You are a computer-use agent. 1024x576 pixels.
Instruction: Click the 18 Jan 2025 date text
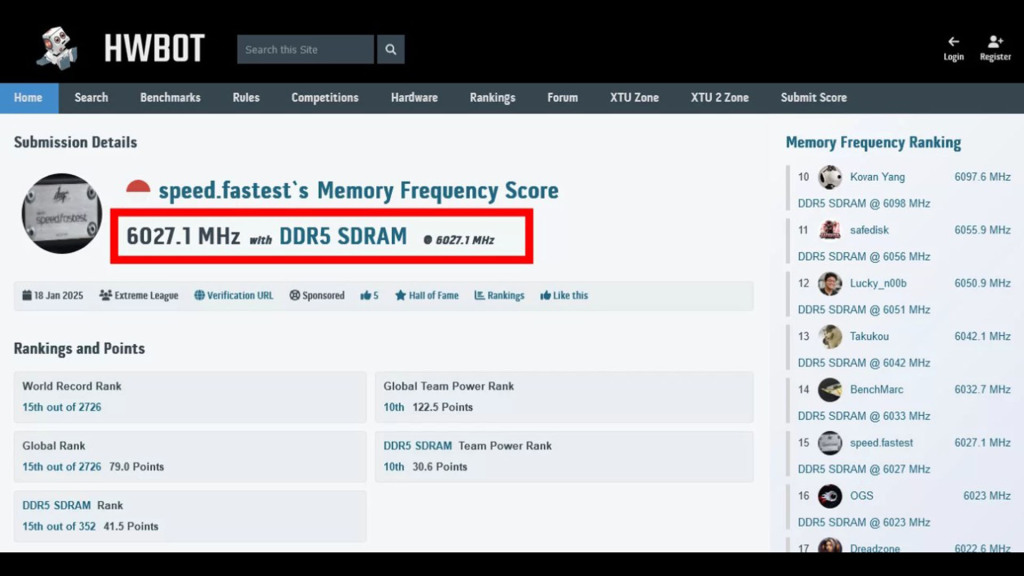tap(58, 295)
